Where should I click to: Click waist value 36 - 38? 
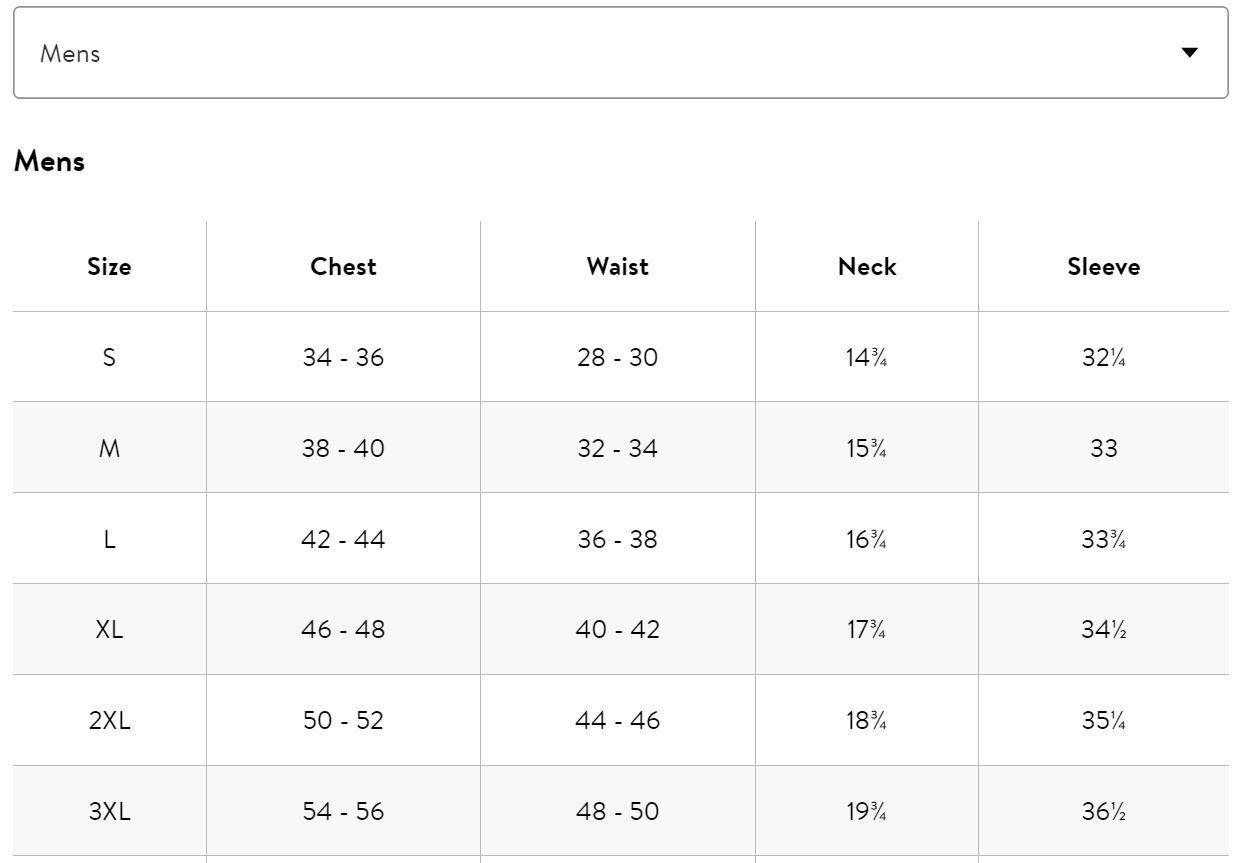tap(617, 539)
